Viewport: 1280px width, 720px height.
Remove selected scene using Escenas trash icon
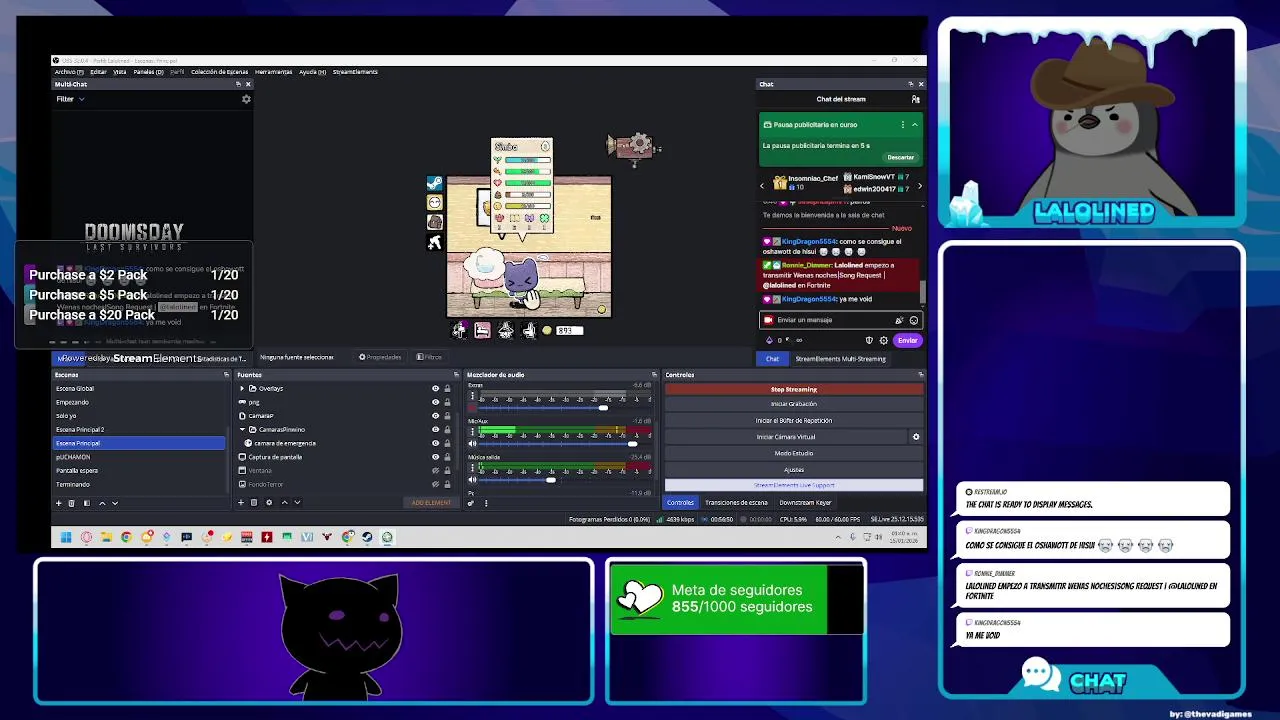[71, 503]
